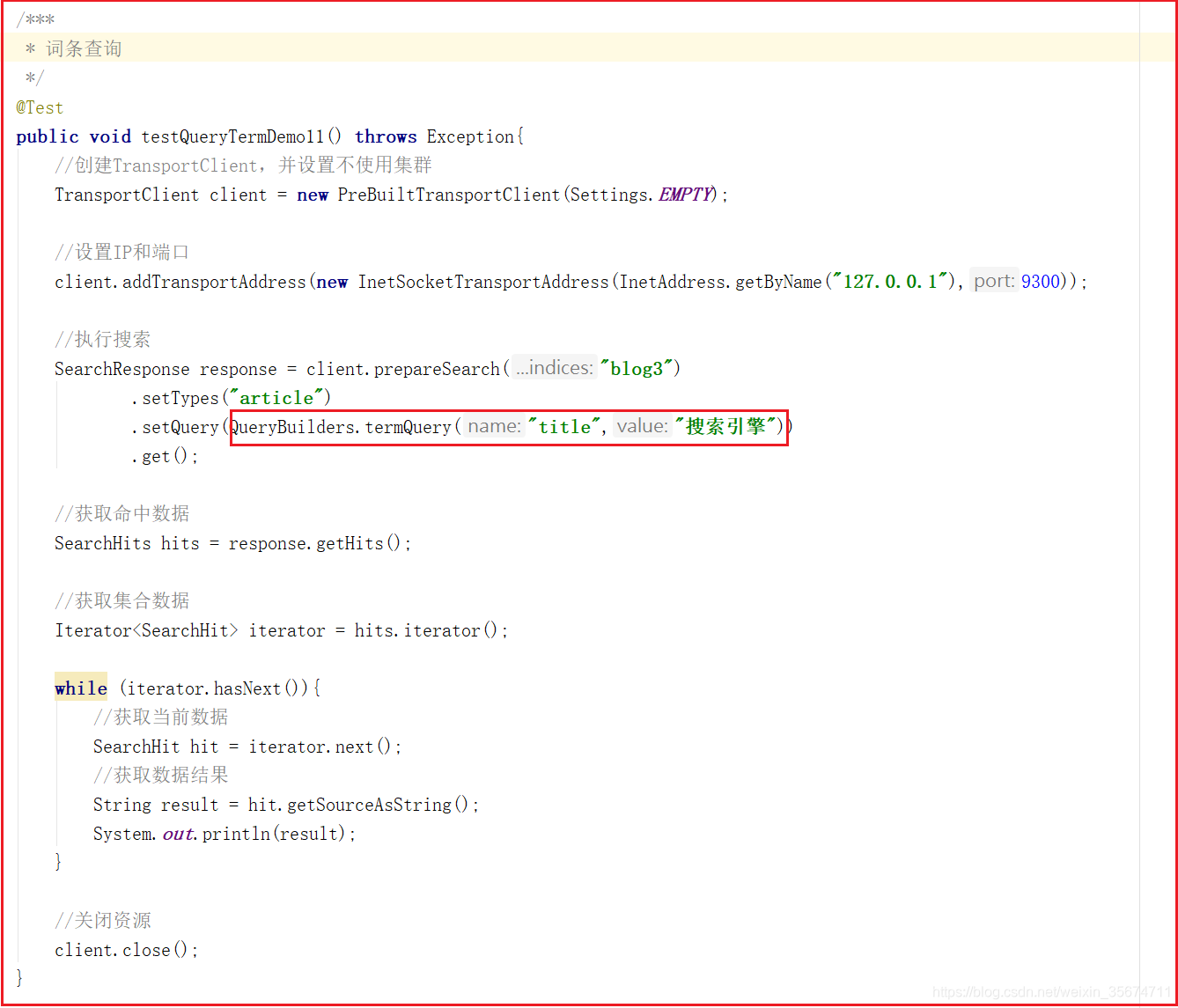Click the comment //执行搜索
Image resolution: width=1178 pixels, height=1008 pixels.
pos(102,340)
